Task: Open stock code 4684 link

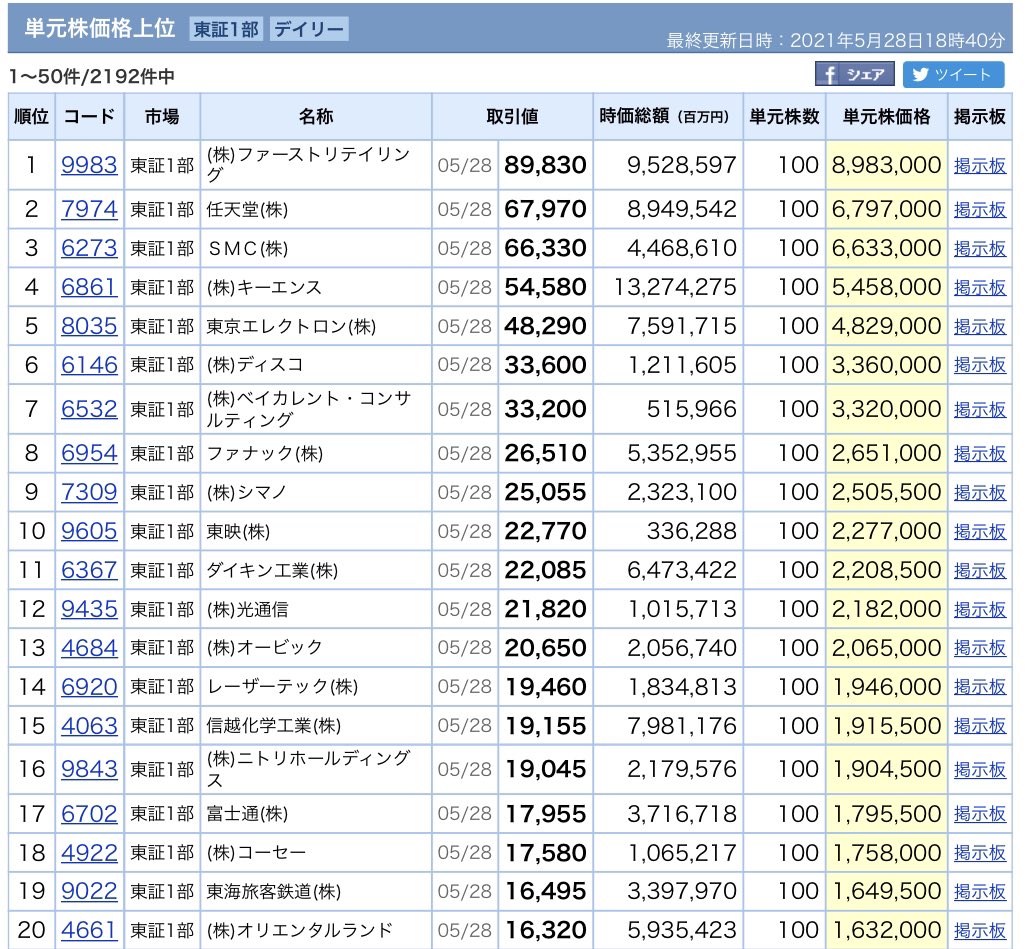Action: pos(89,648)
